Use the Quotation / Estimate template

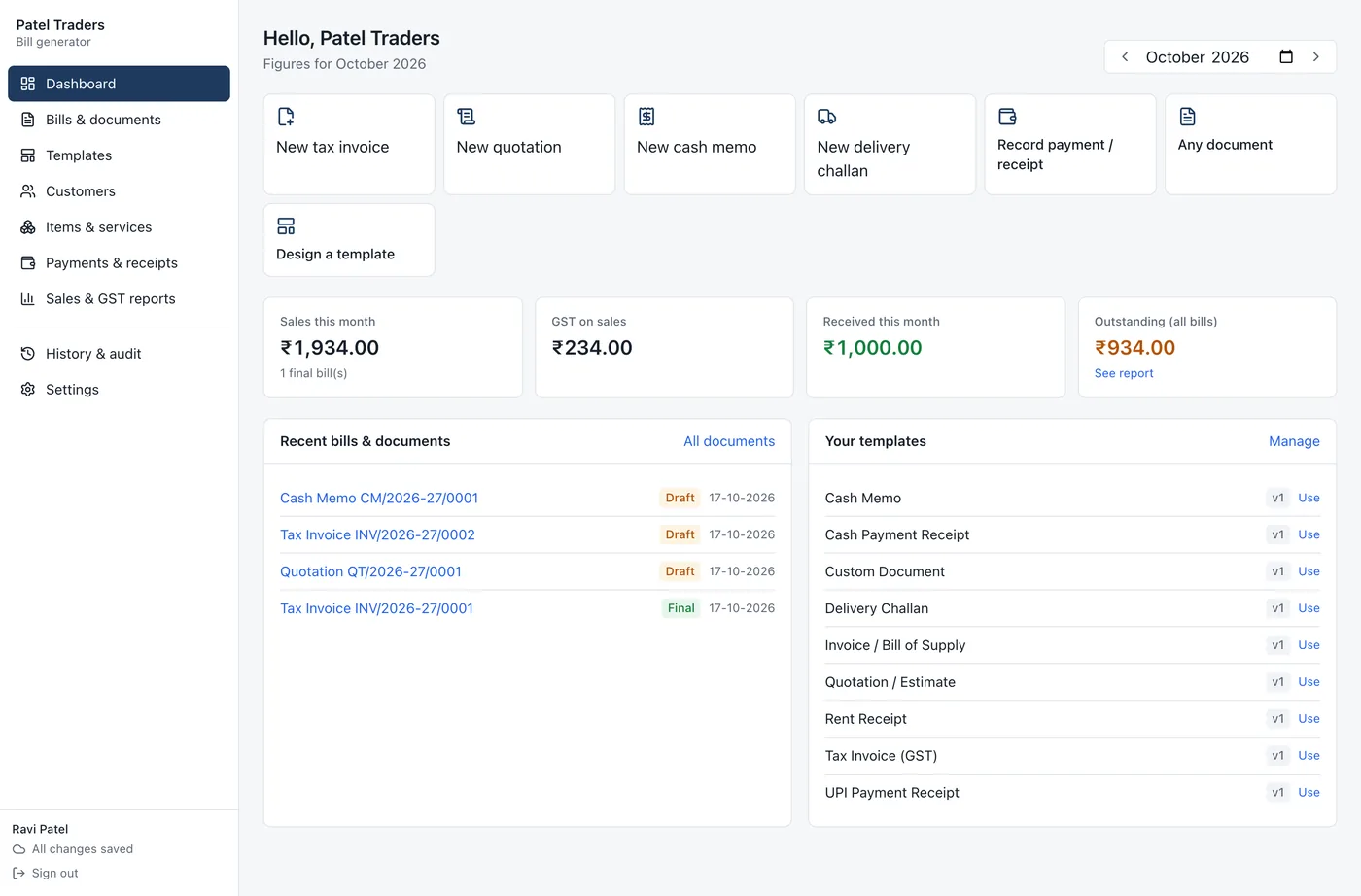[1309, 682]
